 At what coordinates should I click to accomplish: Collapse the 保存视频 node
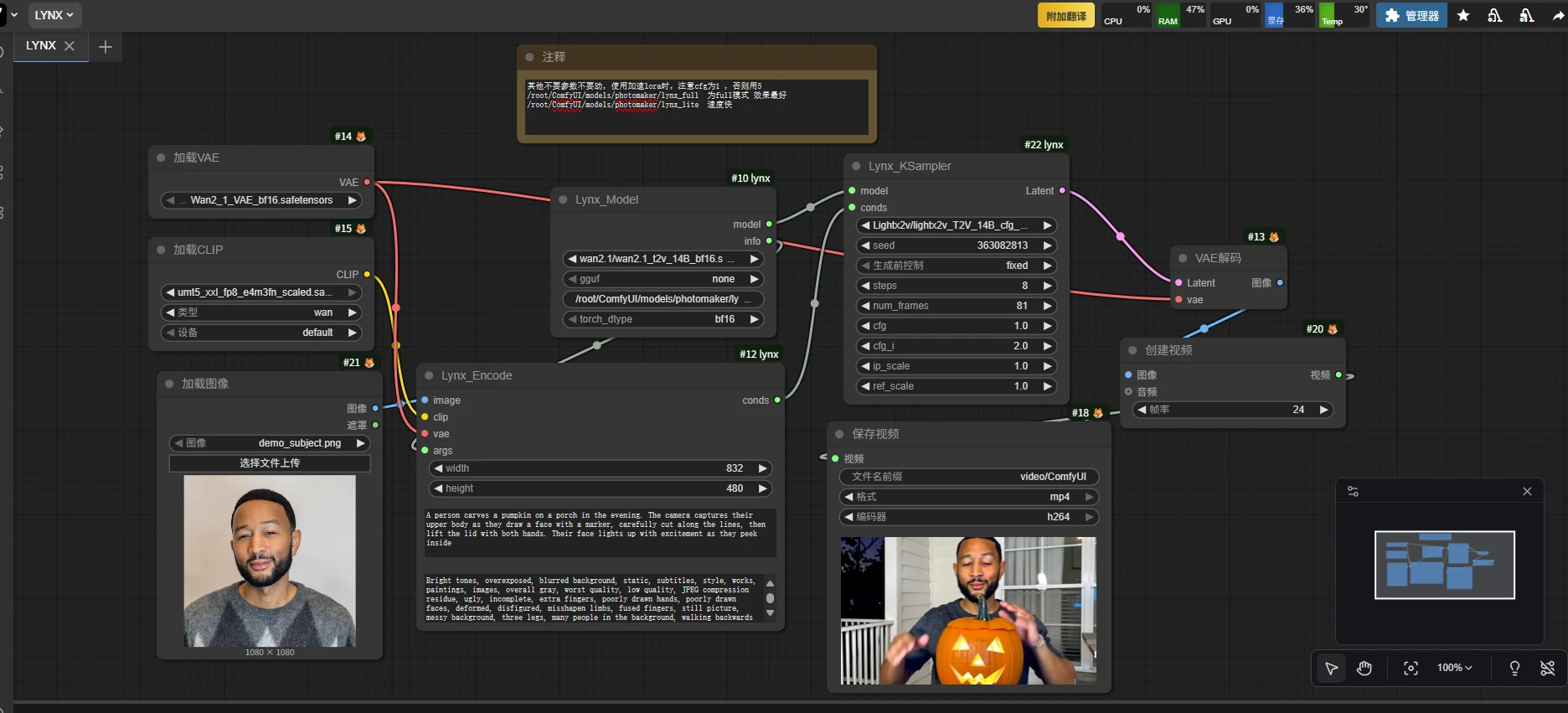point(839,434)
